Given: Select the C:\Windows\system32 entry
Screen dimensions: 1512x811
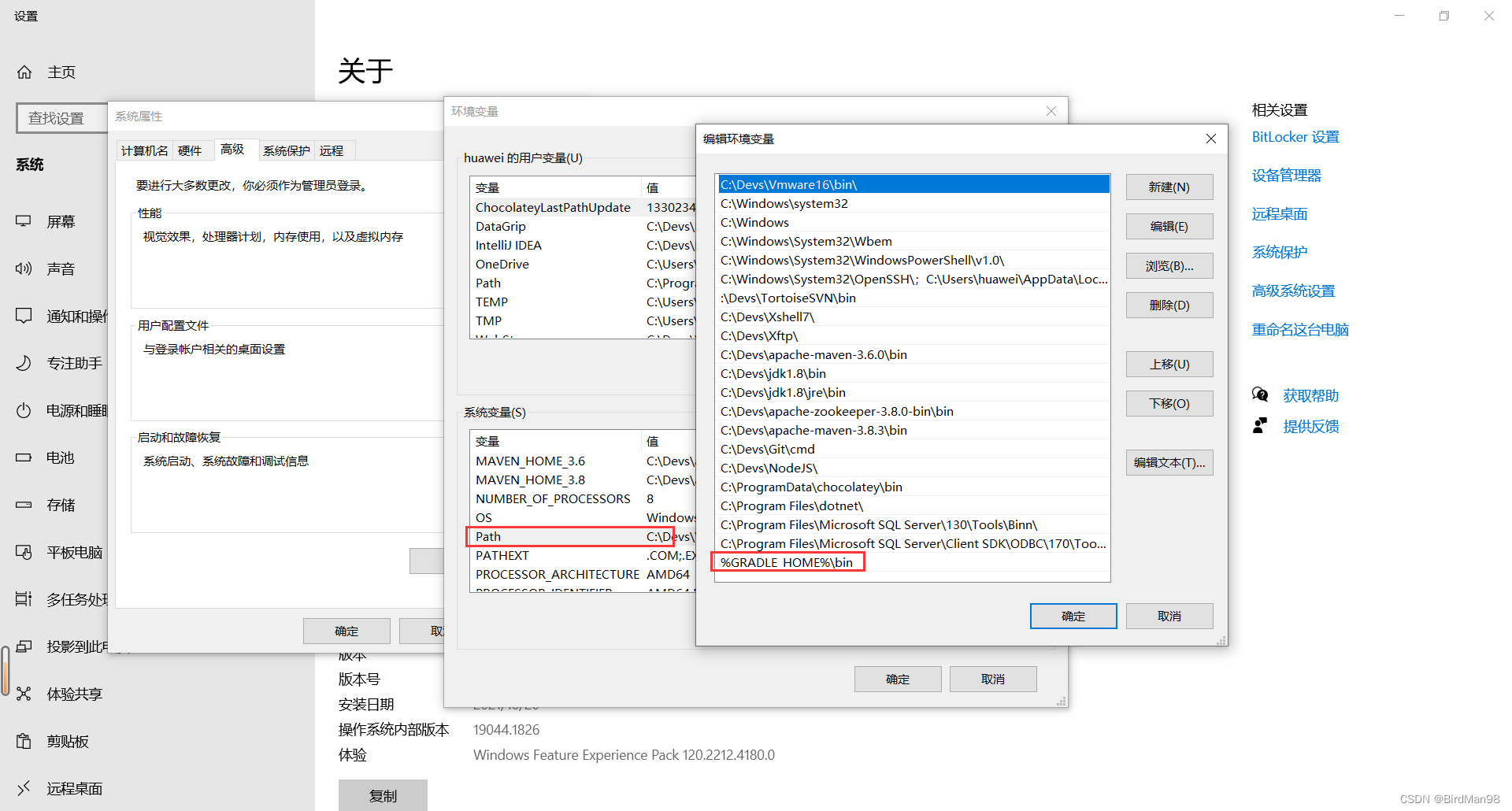Looking at the screenshot, I should (x=913, y=203).
